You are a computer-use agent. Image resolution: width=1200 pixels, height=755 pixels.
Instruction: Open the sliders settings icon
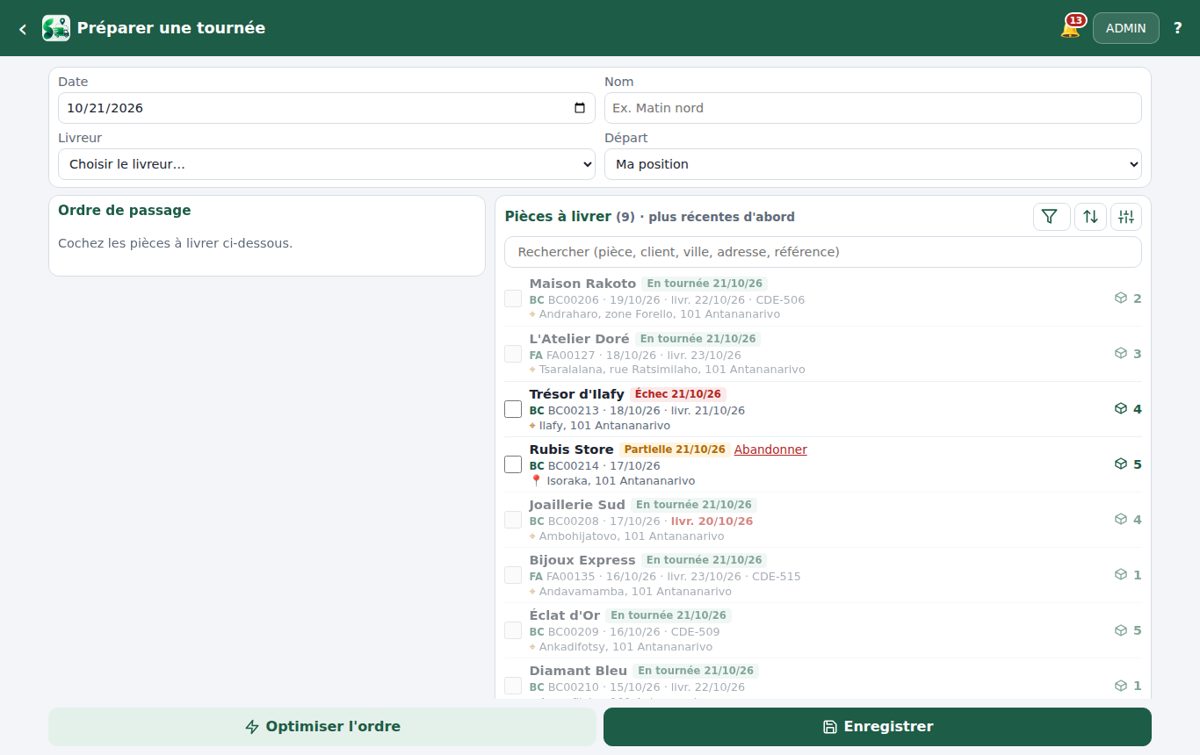[x=1126, y=217]
